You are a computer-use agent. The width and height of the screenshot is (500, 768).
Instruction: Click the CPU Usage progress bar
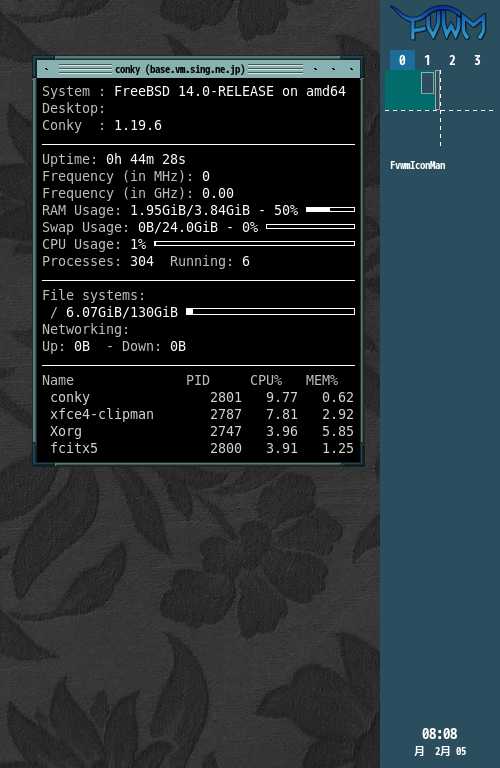254,243
